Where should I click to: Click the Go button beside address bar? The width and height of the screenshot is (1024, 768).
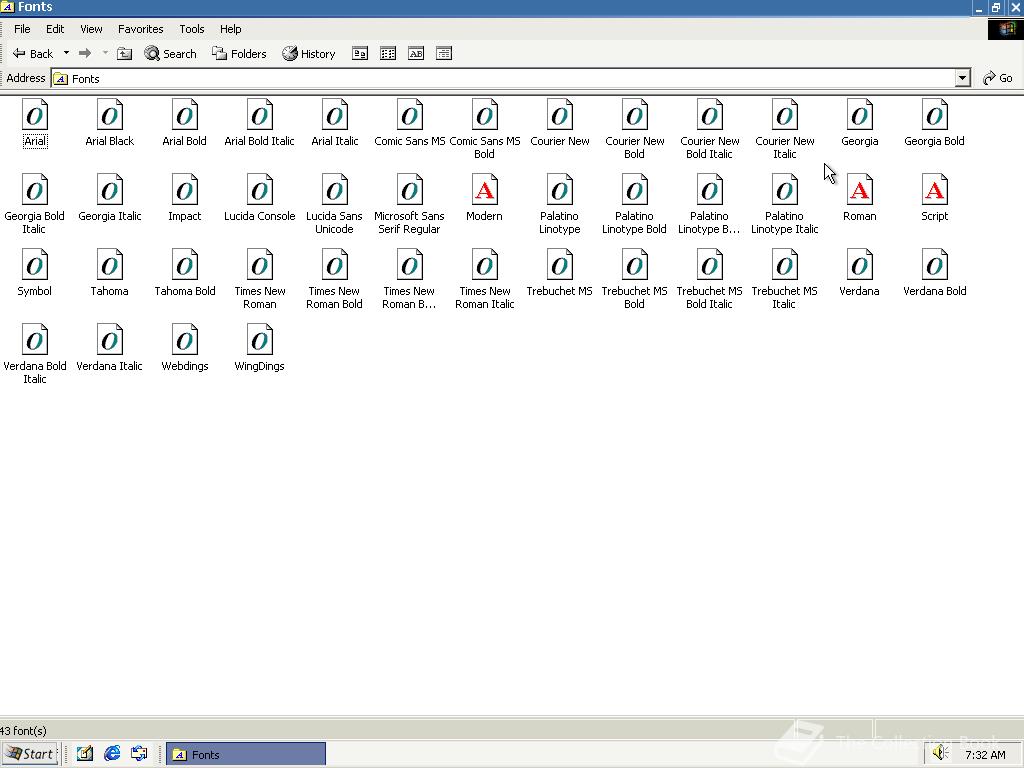coord(998,78)
